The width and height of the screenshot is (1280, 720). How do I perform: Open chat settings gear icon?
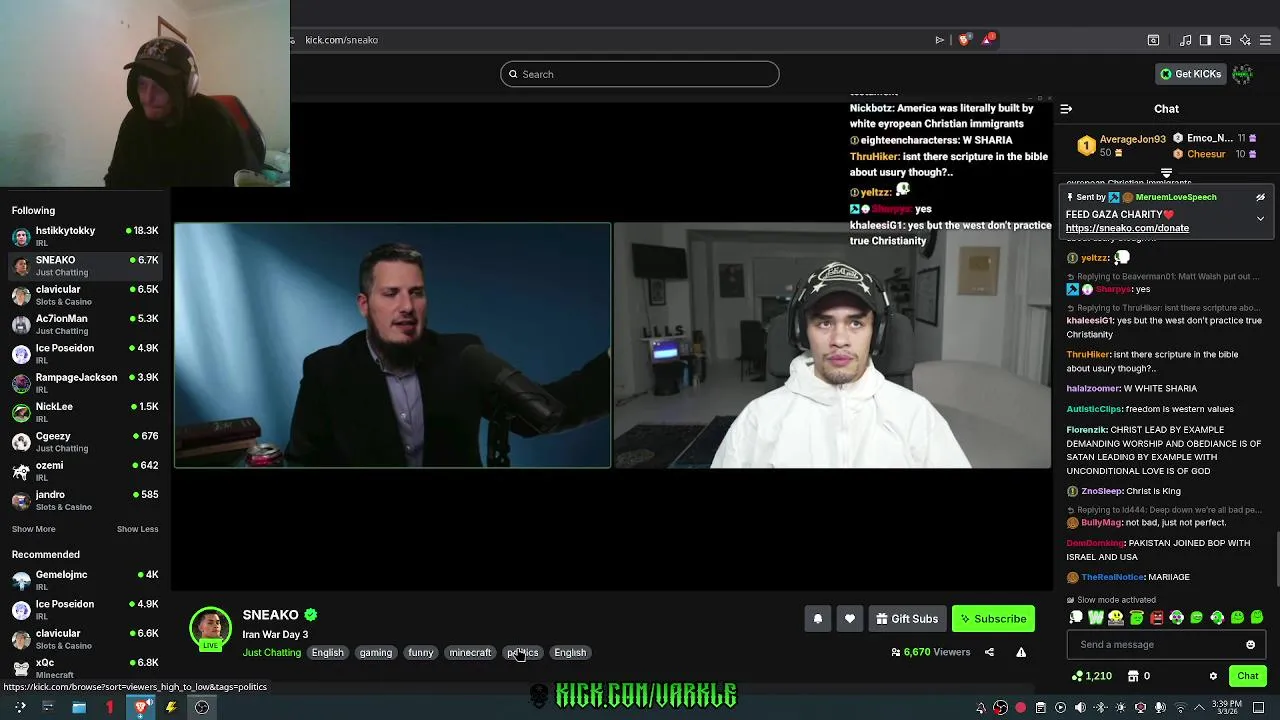(1213, 676)
